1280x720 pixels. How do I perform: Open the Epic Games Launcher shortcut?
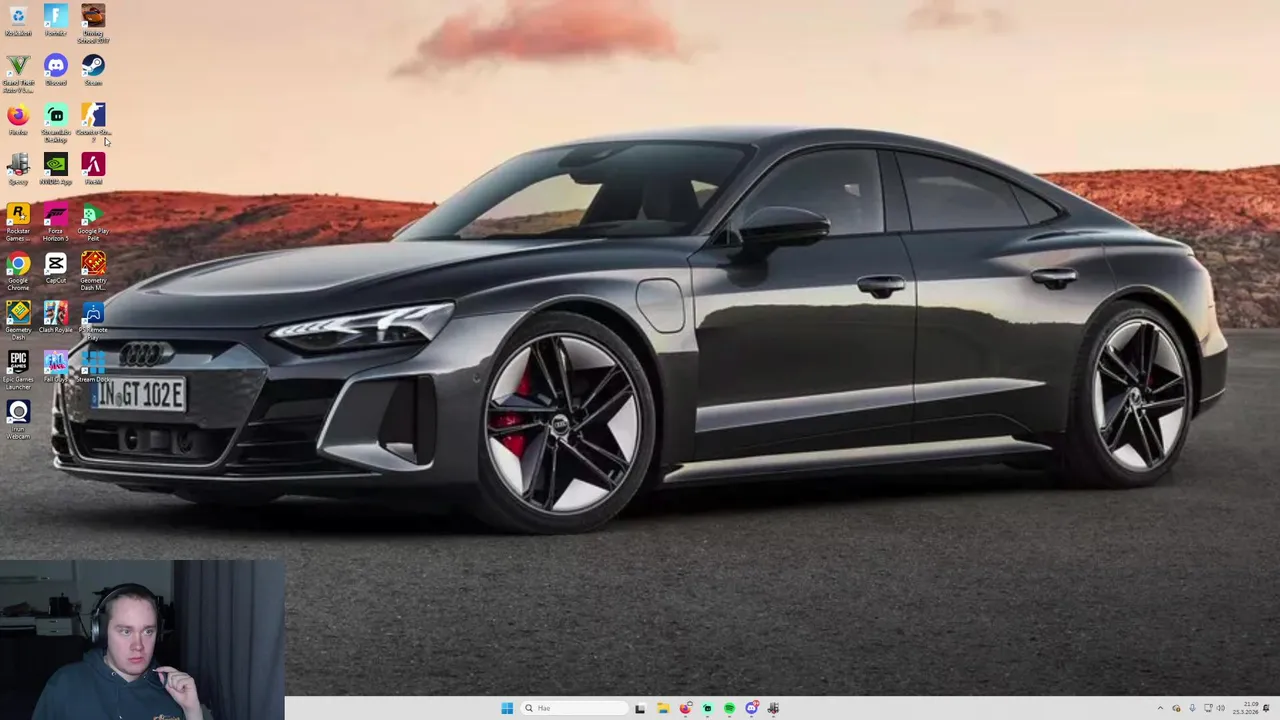18,370
